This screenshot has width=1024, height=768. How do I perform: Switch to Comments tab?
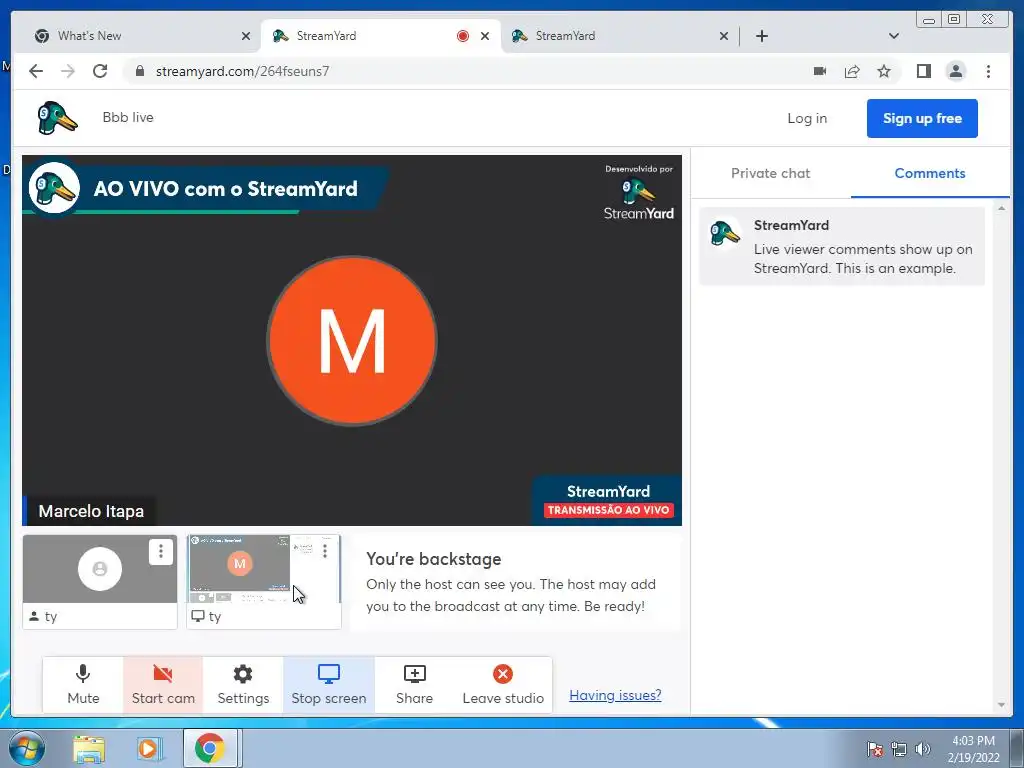(929, 173)
